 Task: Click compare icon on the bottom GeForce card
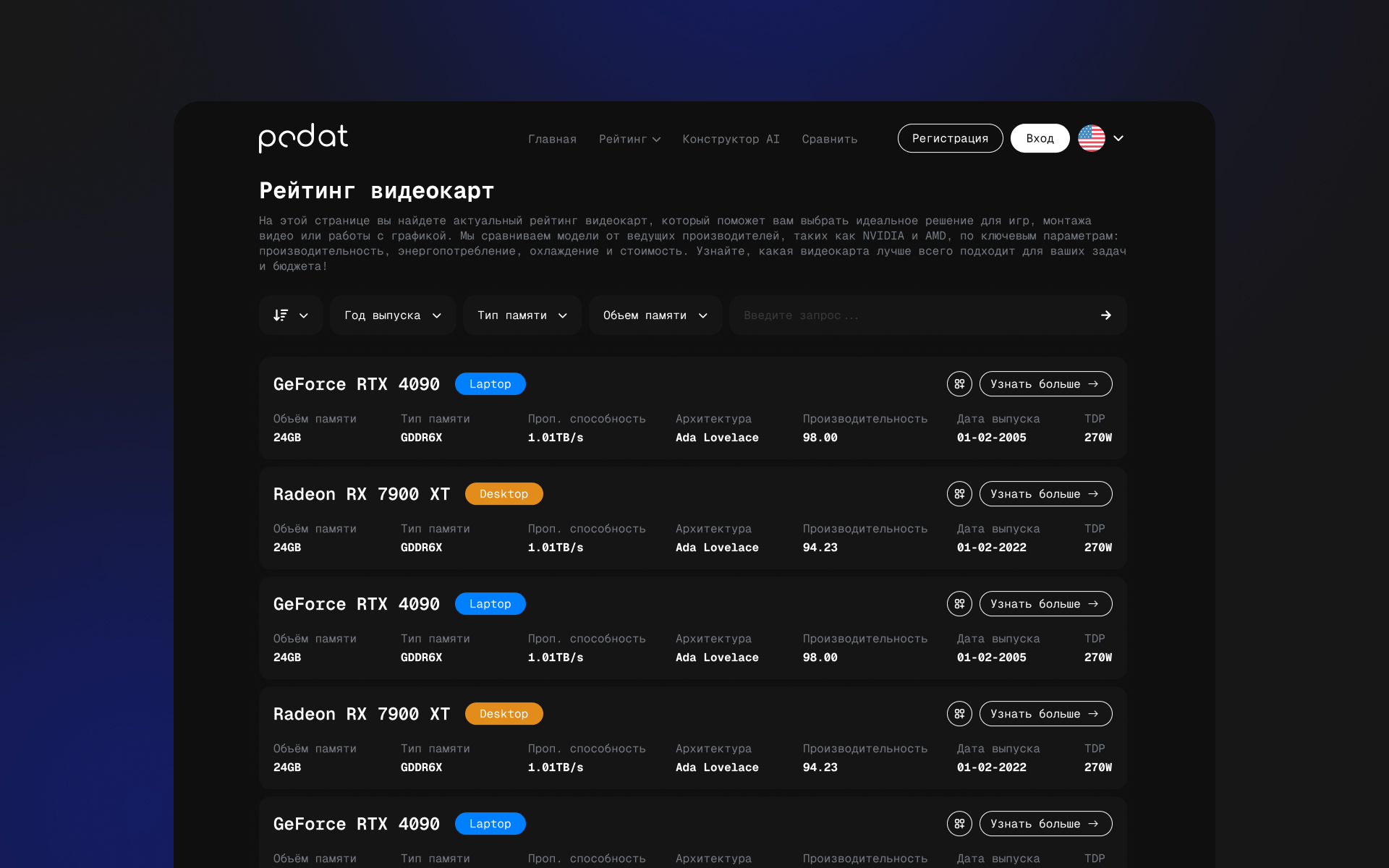(x=959, y=824)
